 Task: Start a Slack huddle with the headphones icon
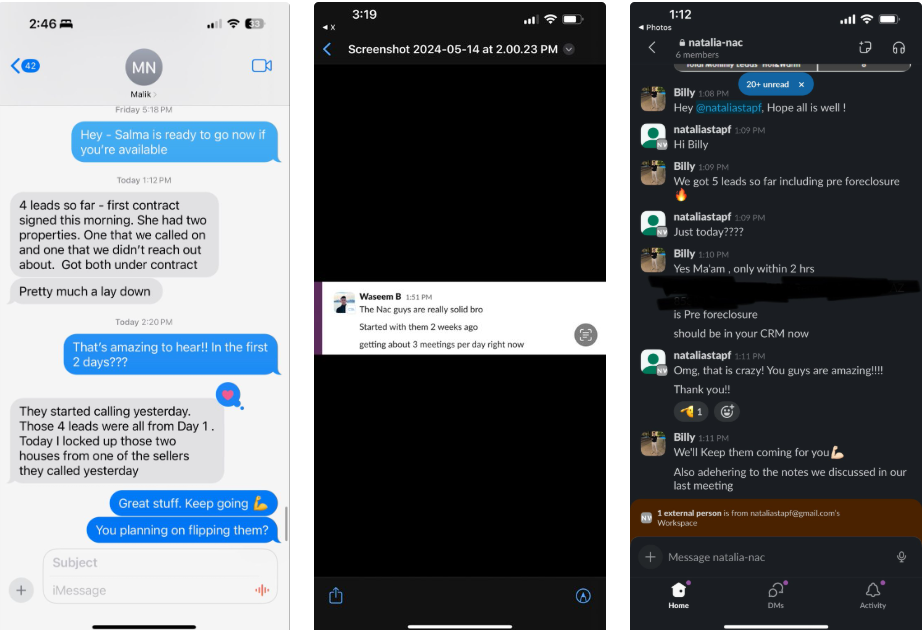point(898,48)
